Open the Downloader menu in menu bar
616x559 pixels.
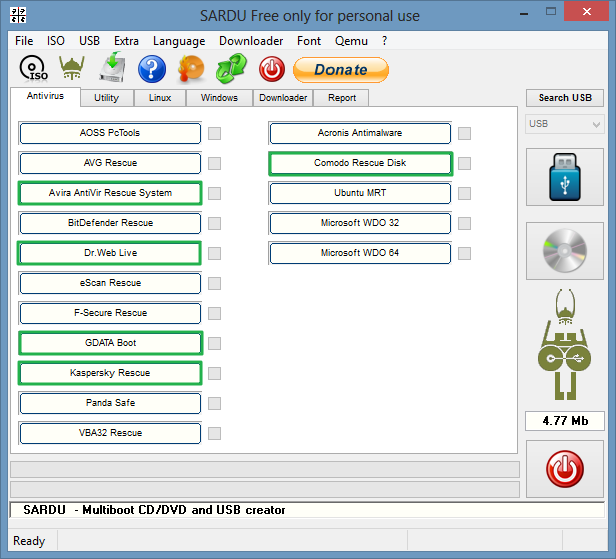click(251, 41)
